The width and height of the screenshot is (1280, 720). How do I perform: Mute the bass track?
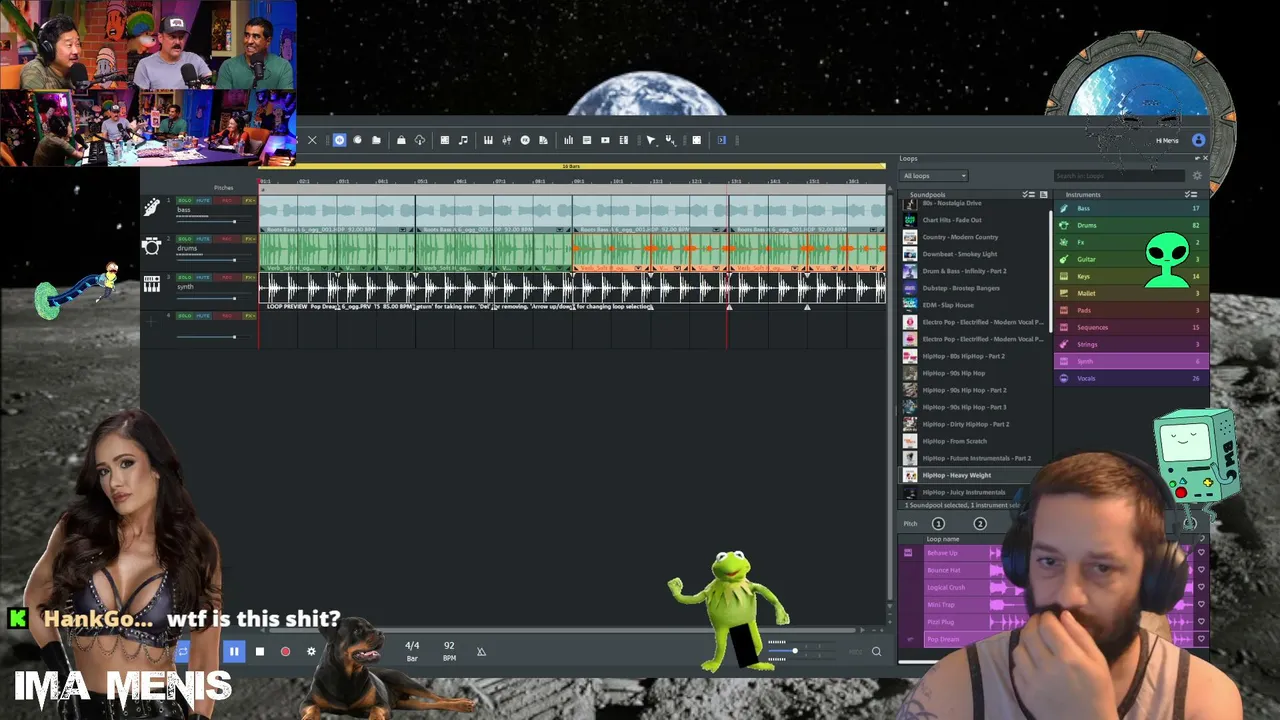pyautogui.click(x=203, y=200)
